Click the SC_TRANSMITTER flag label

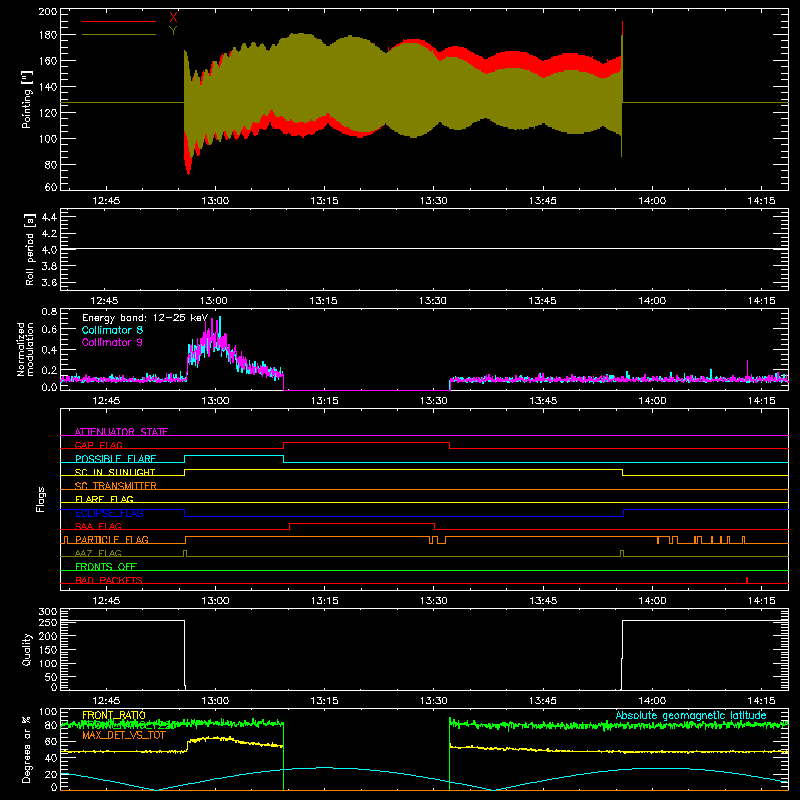(116, 486)
